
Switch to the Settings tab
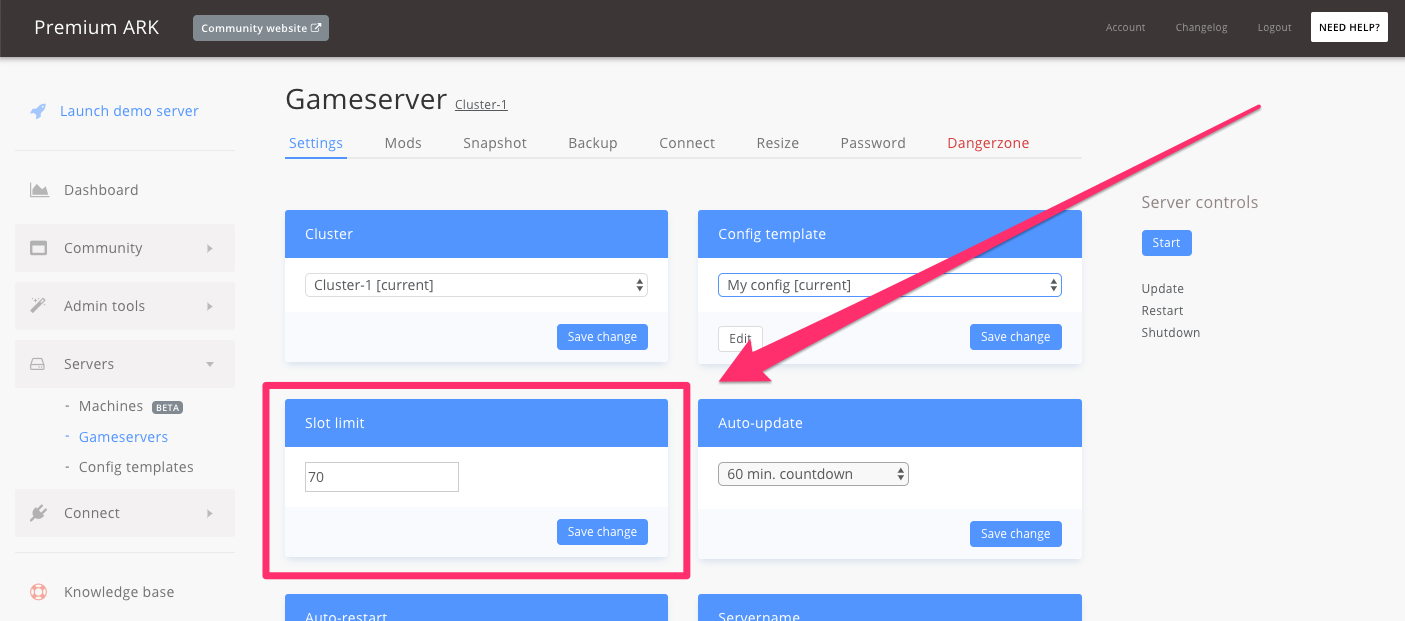point(316,143)
